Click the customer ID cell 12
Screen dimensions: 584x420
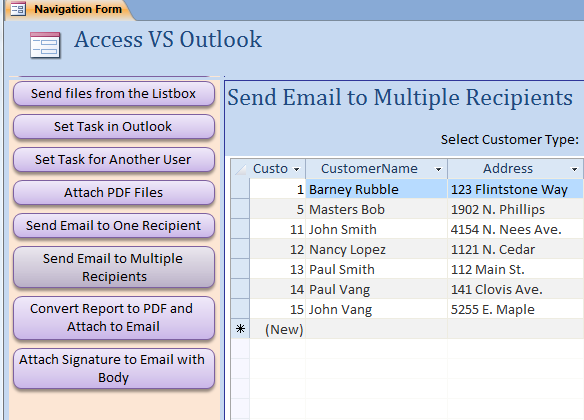pyautogui.click(x=277, y=249)
